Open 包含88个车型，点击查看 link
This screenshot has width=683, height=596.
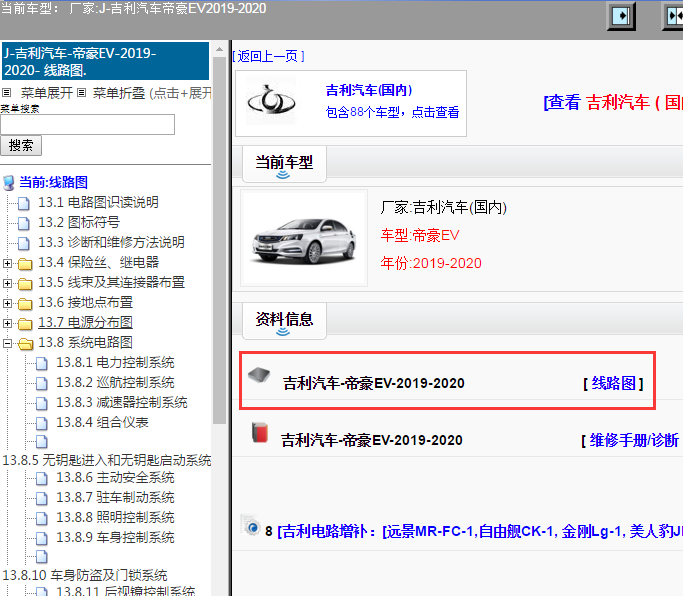392,112
